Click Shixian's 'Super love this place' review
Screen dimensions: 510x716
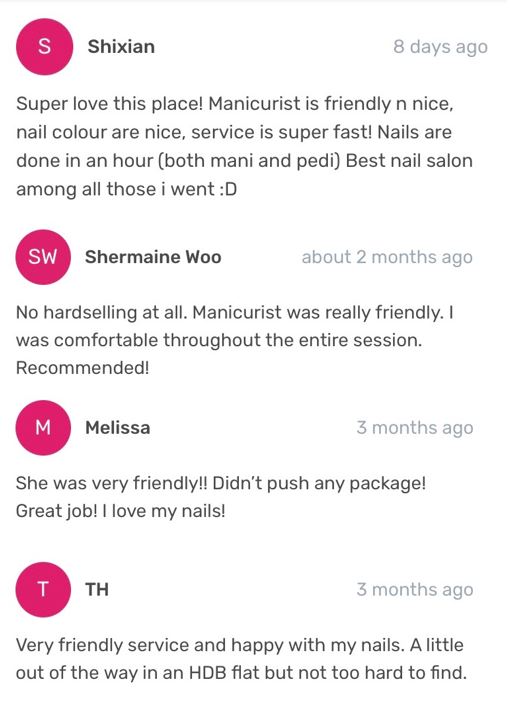(x=244, y=146)
